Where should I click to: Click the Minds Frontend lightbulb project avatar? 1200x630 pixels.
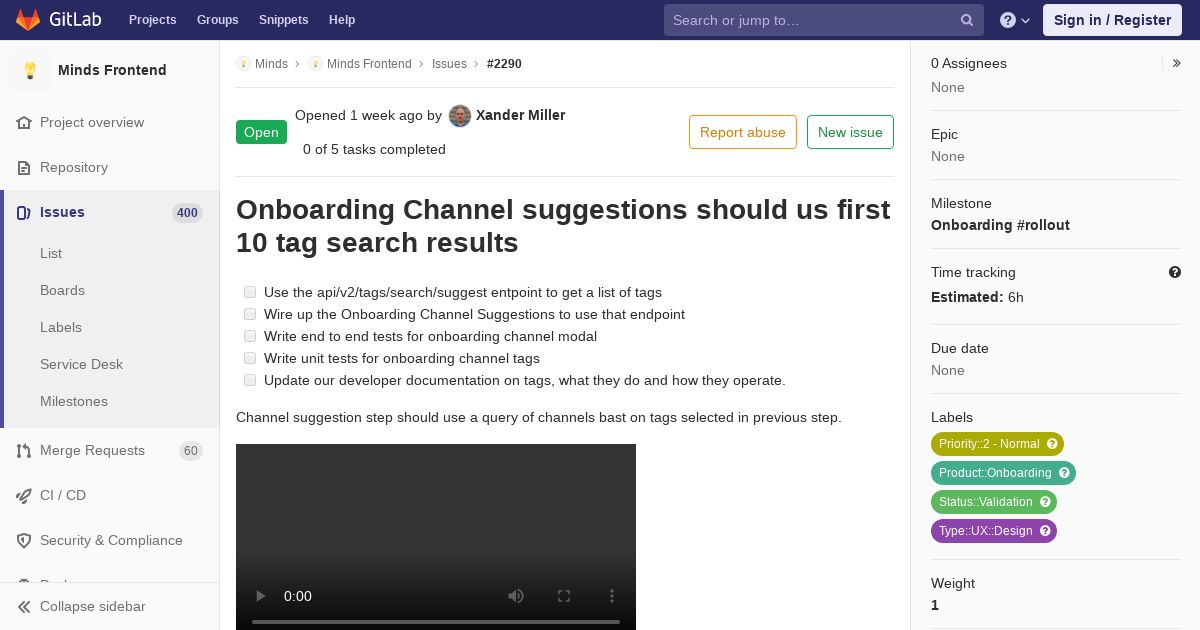pos(30,70)
